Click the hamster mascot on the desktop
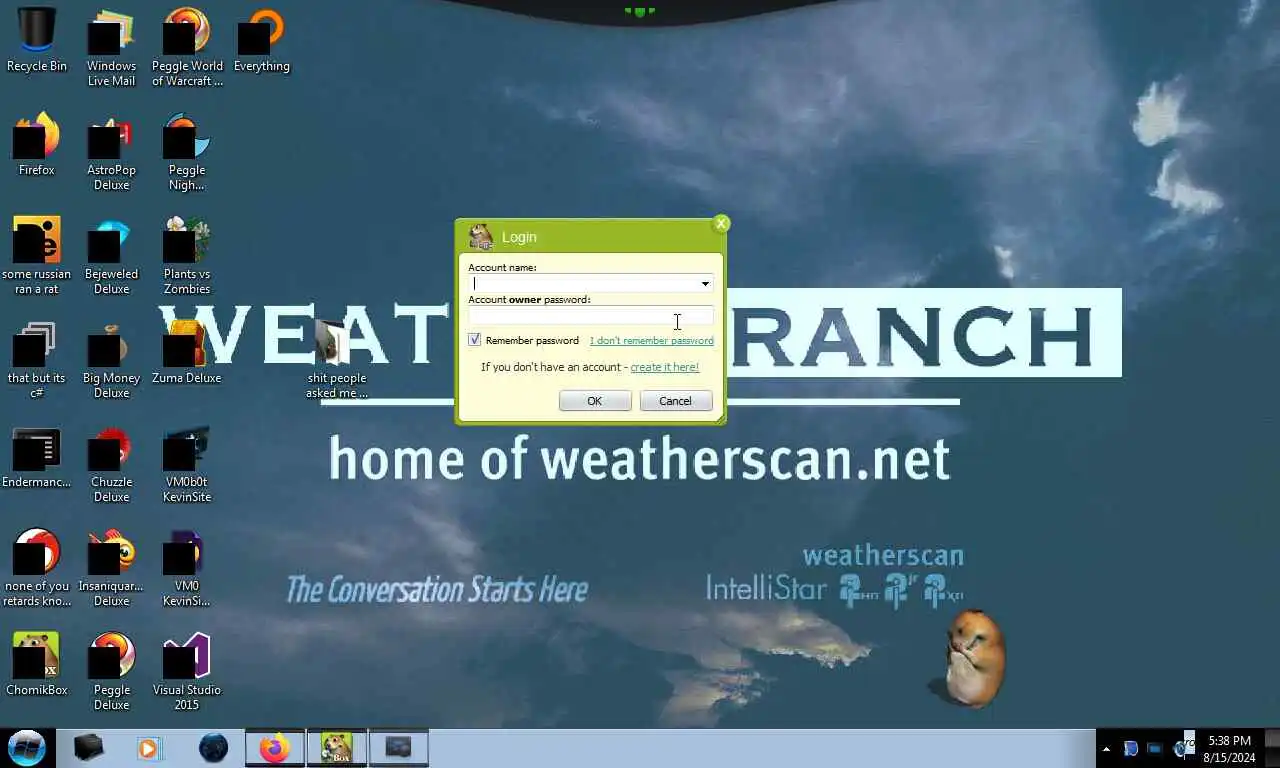The image size is (1280, 768). click(972, 658)
